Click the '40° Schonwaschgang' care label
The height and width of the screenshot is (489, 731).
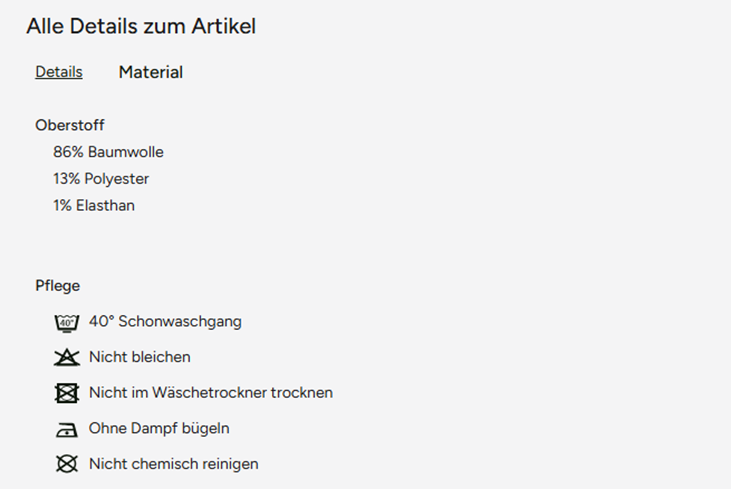pyautogui.click(x=165, y=322)
